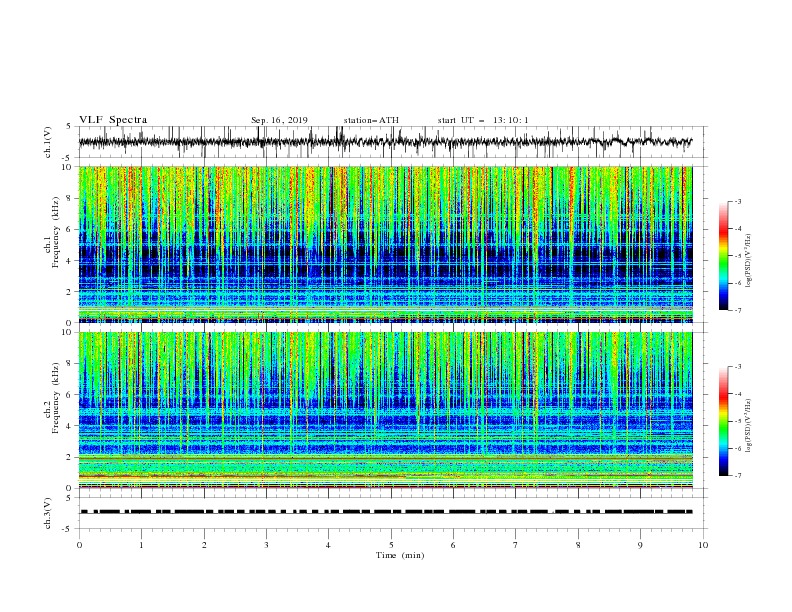Click the "8" kHz tick of ch.1 spectrogram
This screenshot has width=792, height=612.
(x=70, y=198)
